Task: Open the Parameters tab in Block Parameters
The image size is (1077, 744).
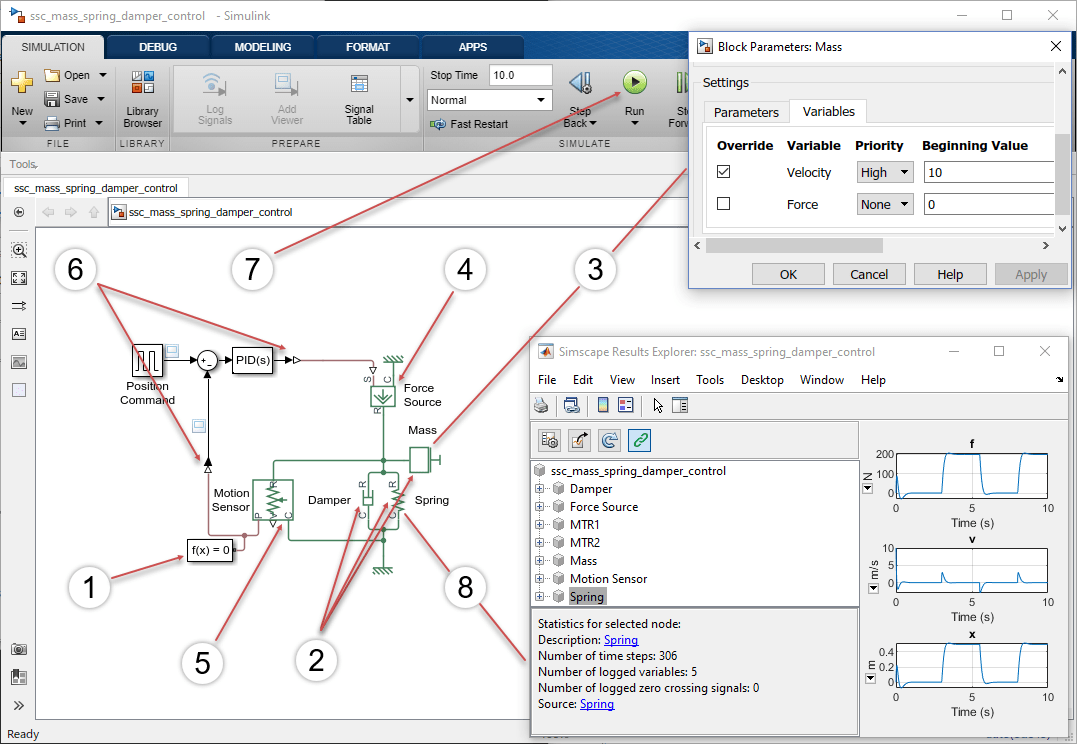Action: [746, 113]
